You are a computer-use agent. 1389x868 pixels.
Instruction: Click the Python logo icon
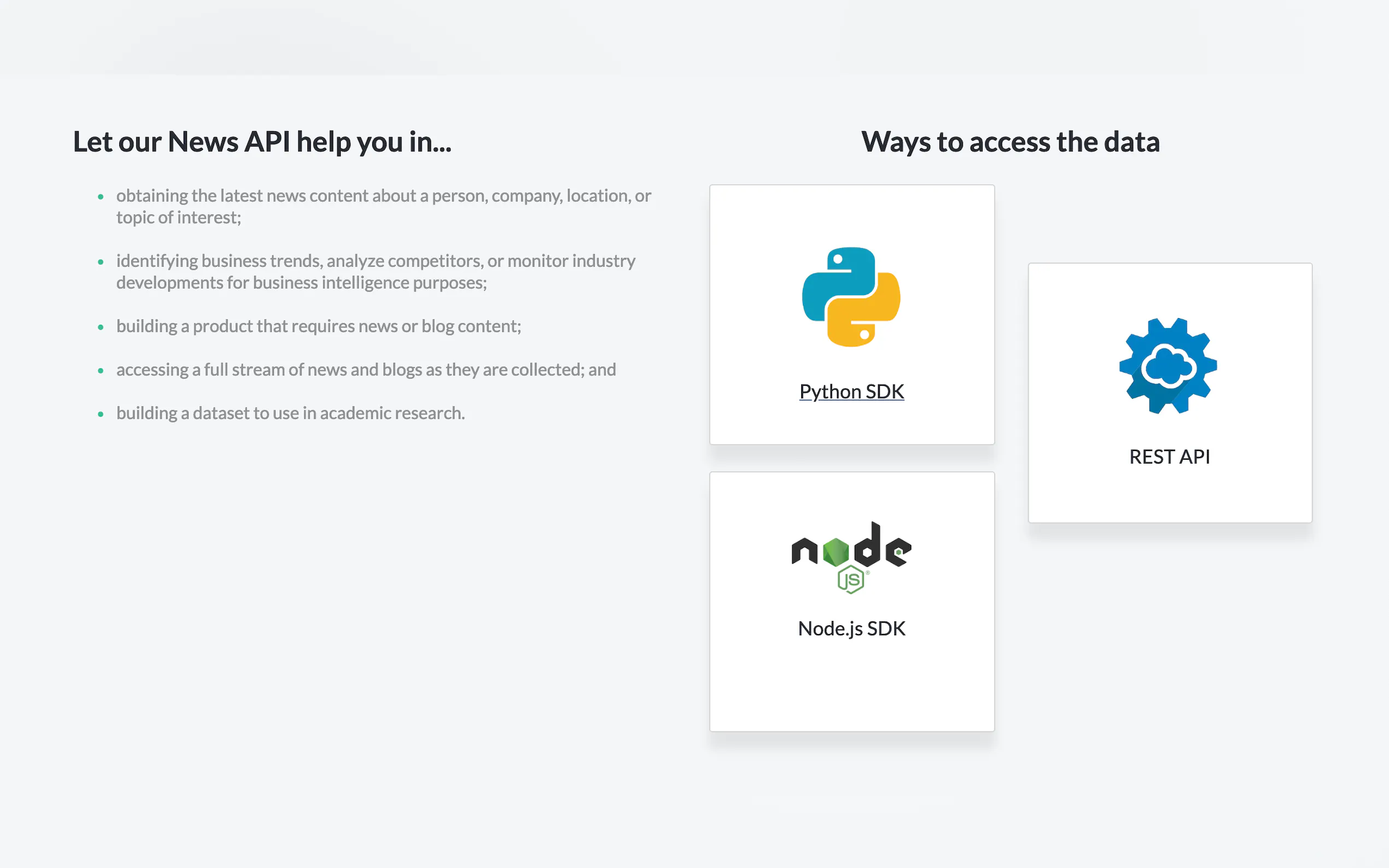(x=851, y=297)
